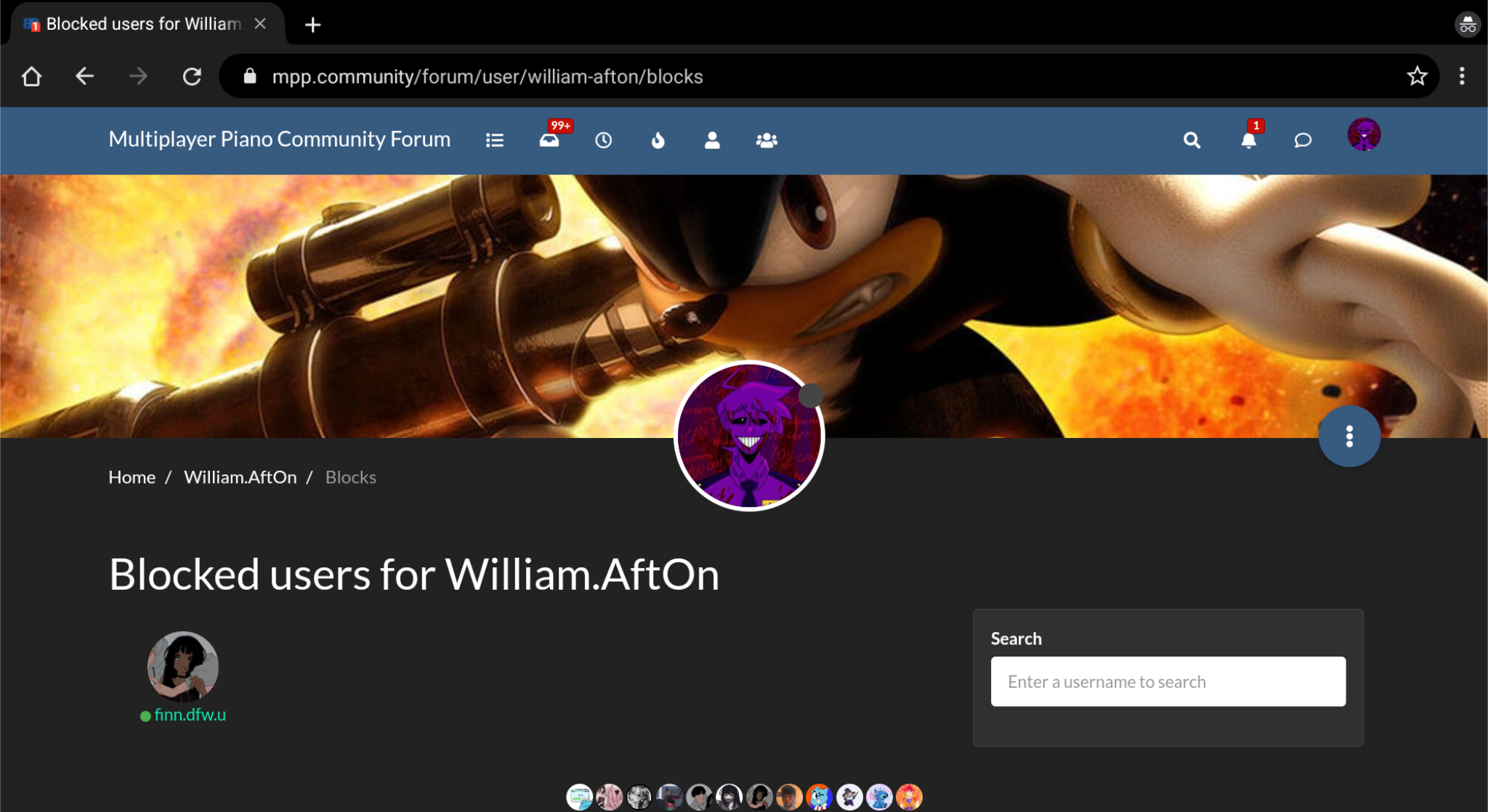The image size is (1488, 812).
Task: Click the browser forward arrow
Action: 138,76
